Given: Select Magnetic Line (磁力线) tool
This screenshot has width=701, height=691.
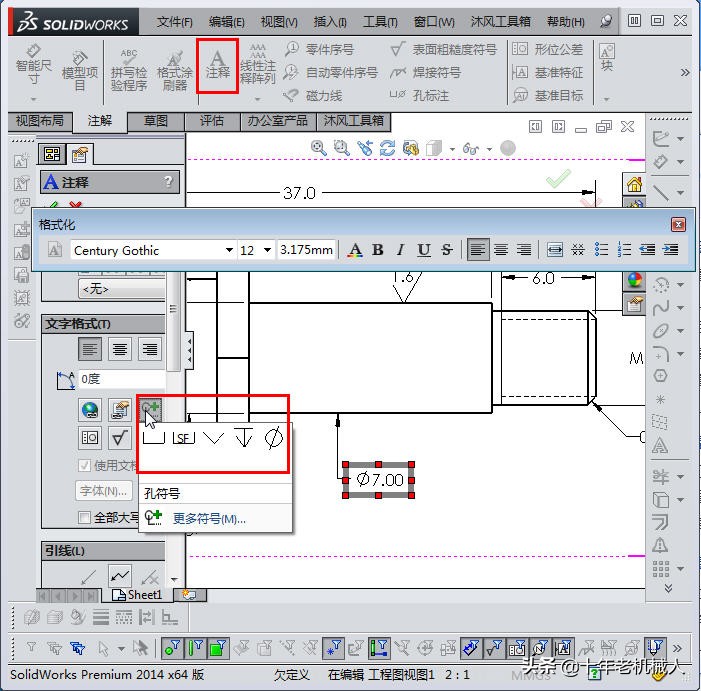Looking at the screenshot, I should click(x=313, y=95).
